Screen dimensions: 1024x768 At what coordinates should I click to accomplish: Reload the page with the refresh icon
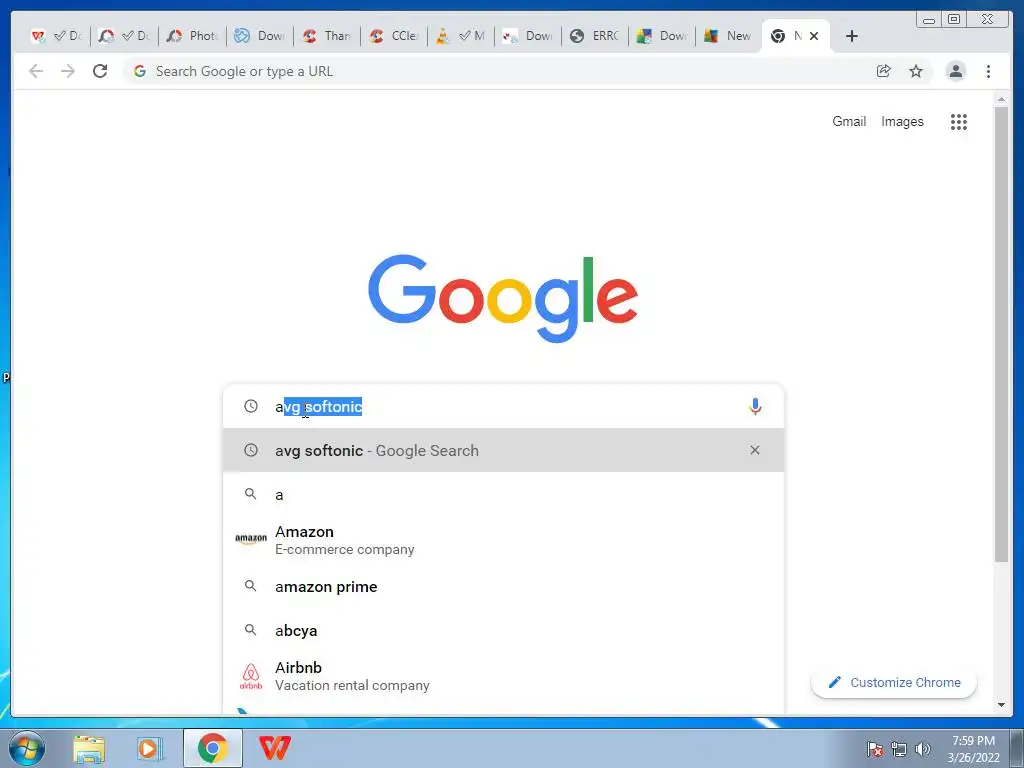[x=100, y=71]
